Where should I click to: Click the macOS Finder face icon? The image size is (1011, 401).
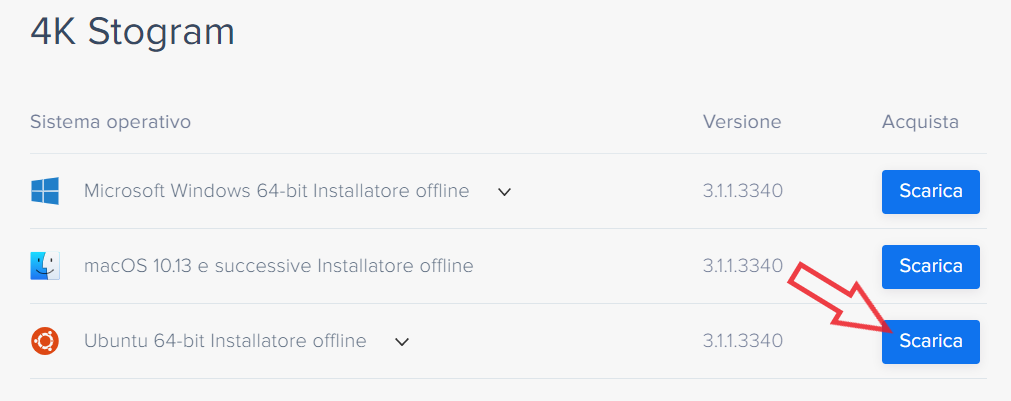coord(45,266)
